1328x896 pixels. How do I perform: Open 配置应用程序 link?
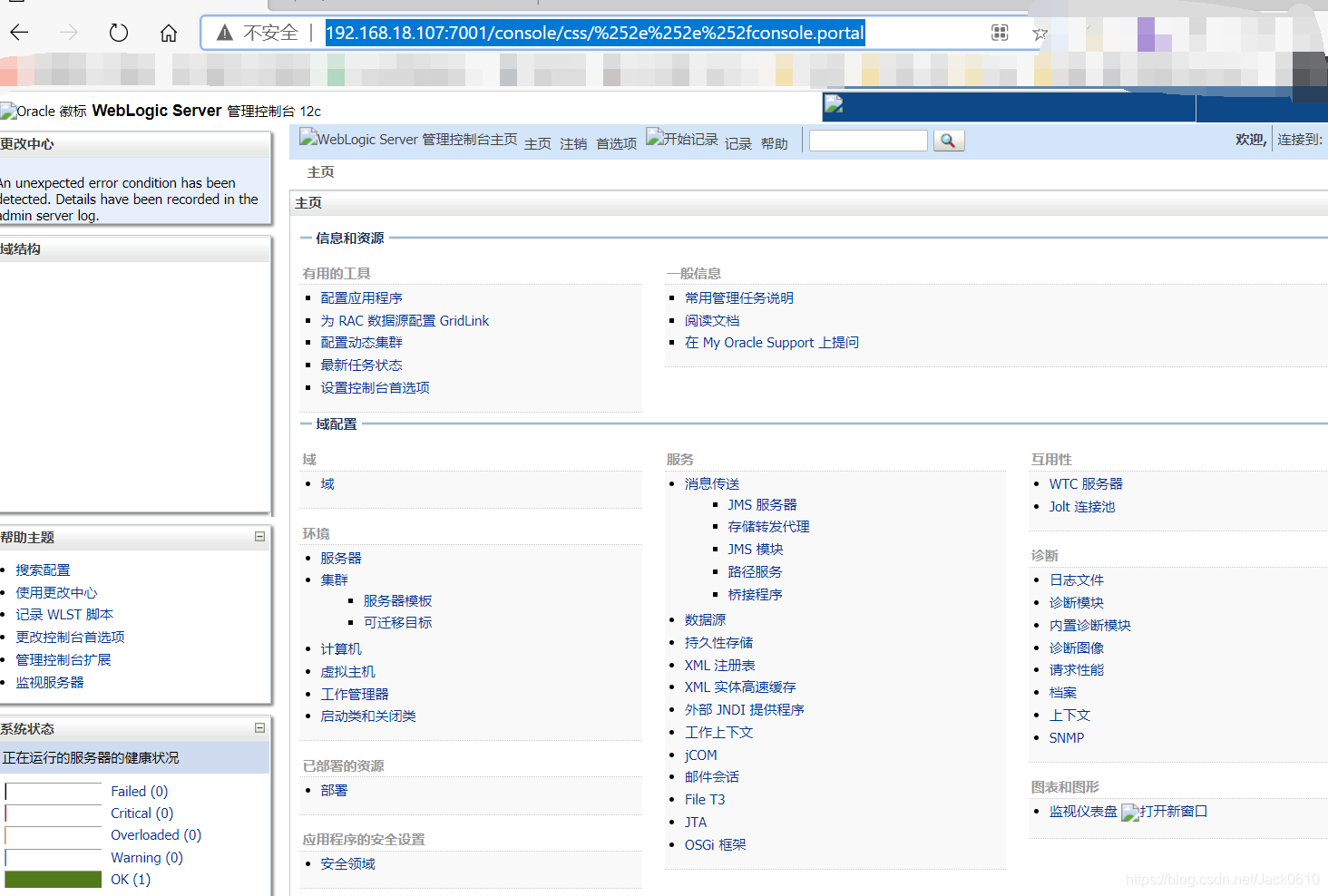361,297
